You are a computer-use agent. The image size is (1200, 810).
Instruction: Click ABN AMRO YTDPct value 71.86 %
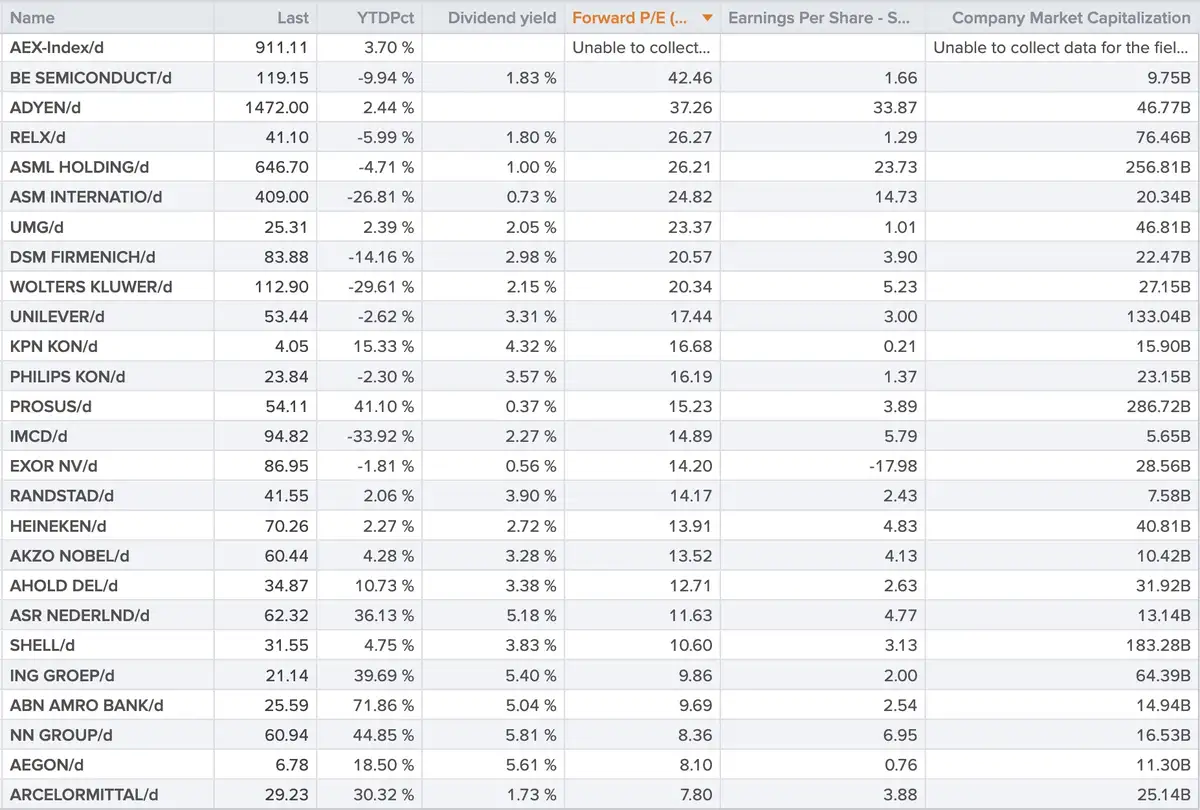click(384, 707)
